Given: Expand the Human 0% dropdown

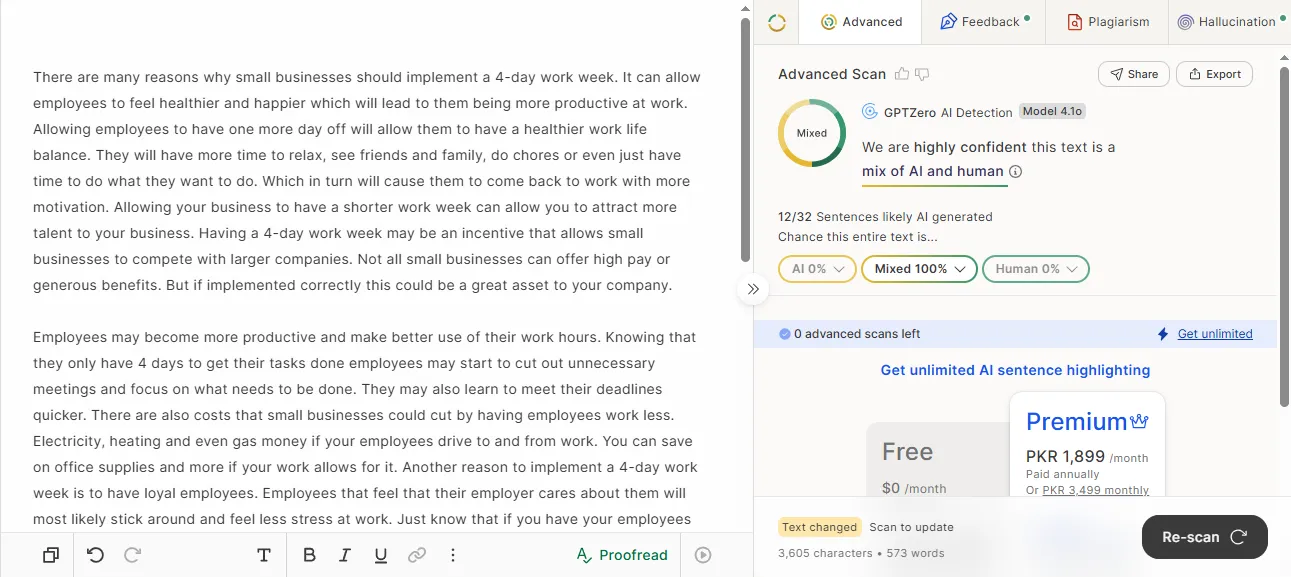Looking at the screenshot, I should (x=1035, y=269).
